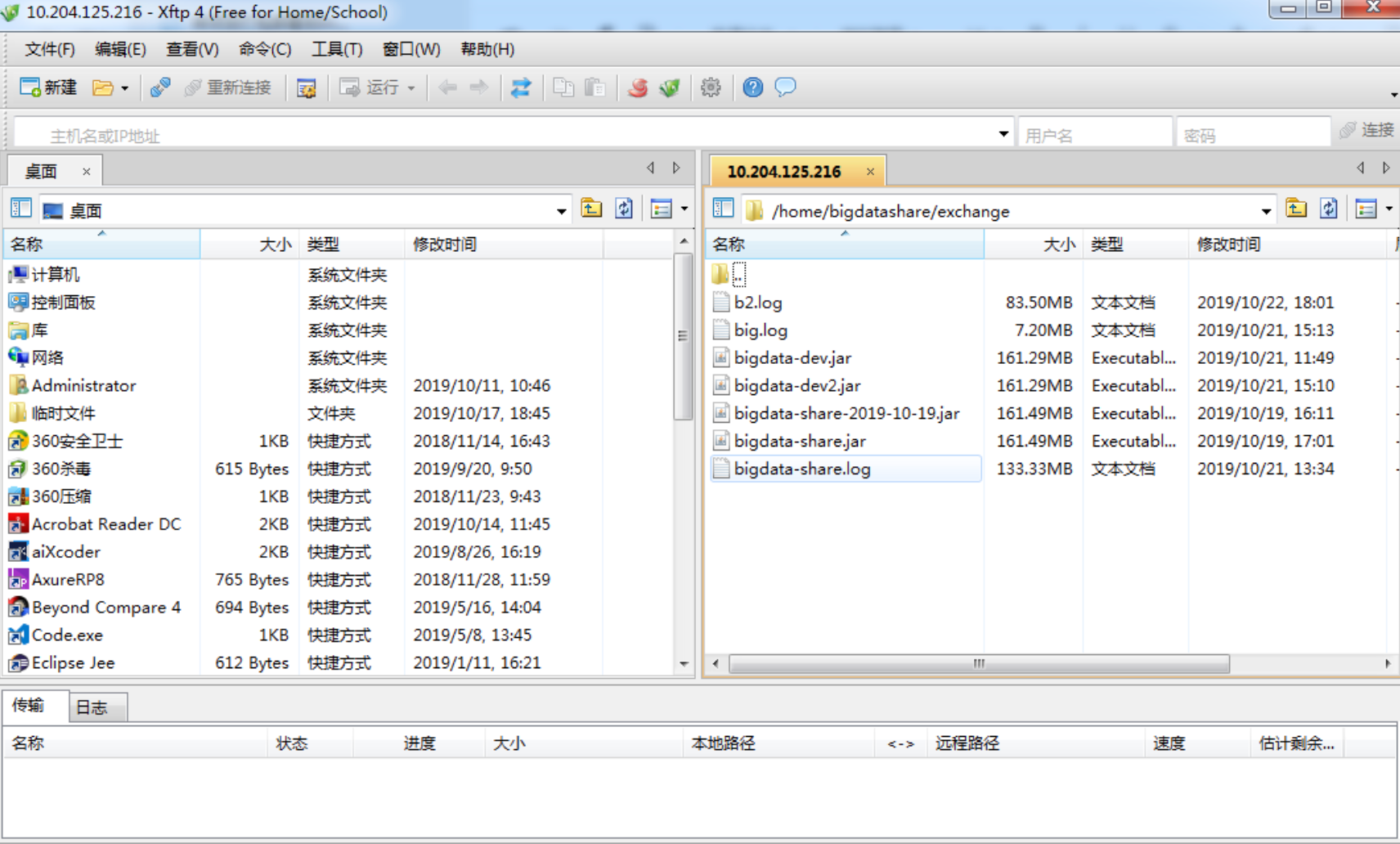This screenshot has width=1400, height=844.
Task: Refresh the remote exchange folder listing
Action: pos(1328,209)
